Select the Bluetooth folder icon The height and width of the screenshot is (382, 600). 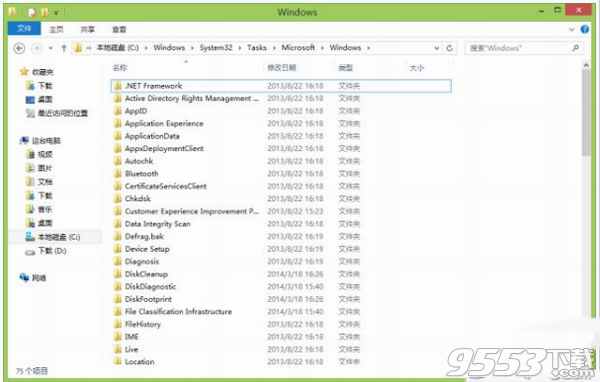[118, 174]
